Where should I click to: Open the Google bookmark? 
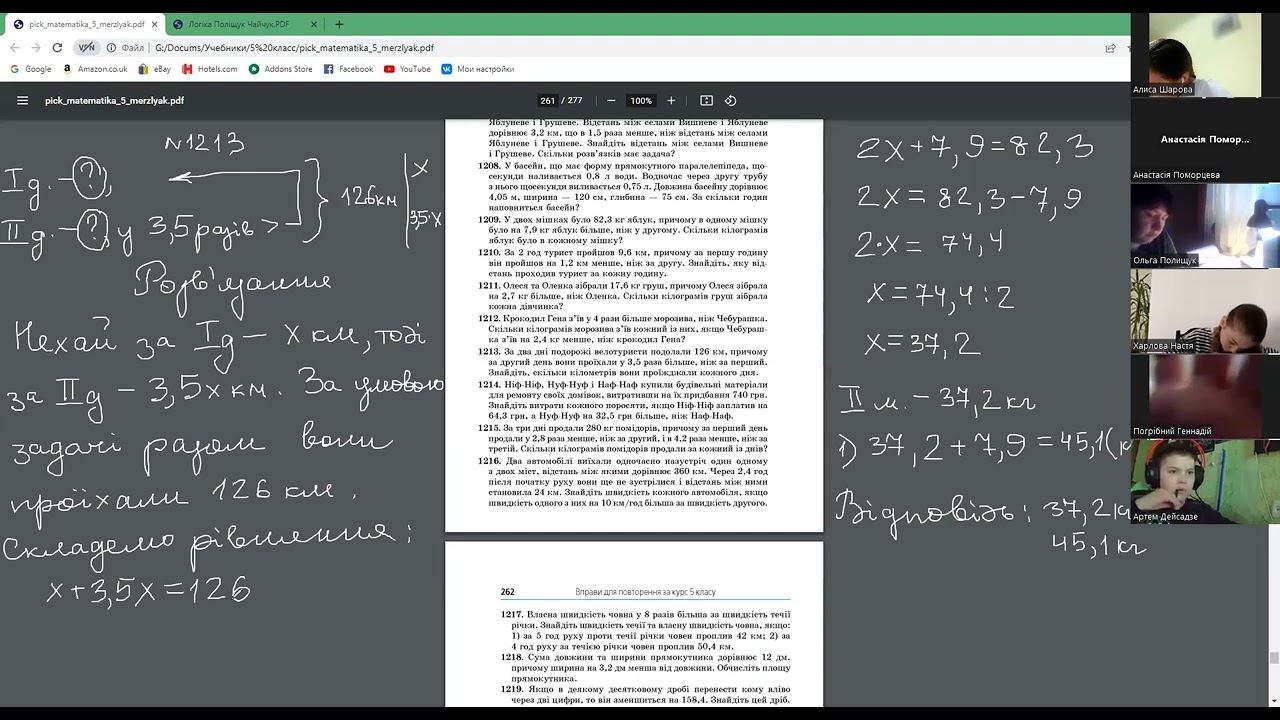click(x=31, y=69)
